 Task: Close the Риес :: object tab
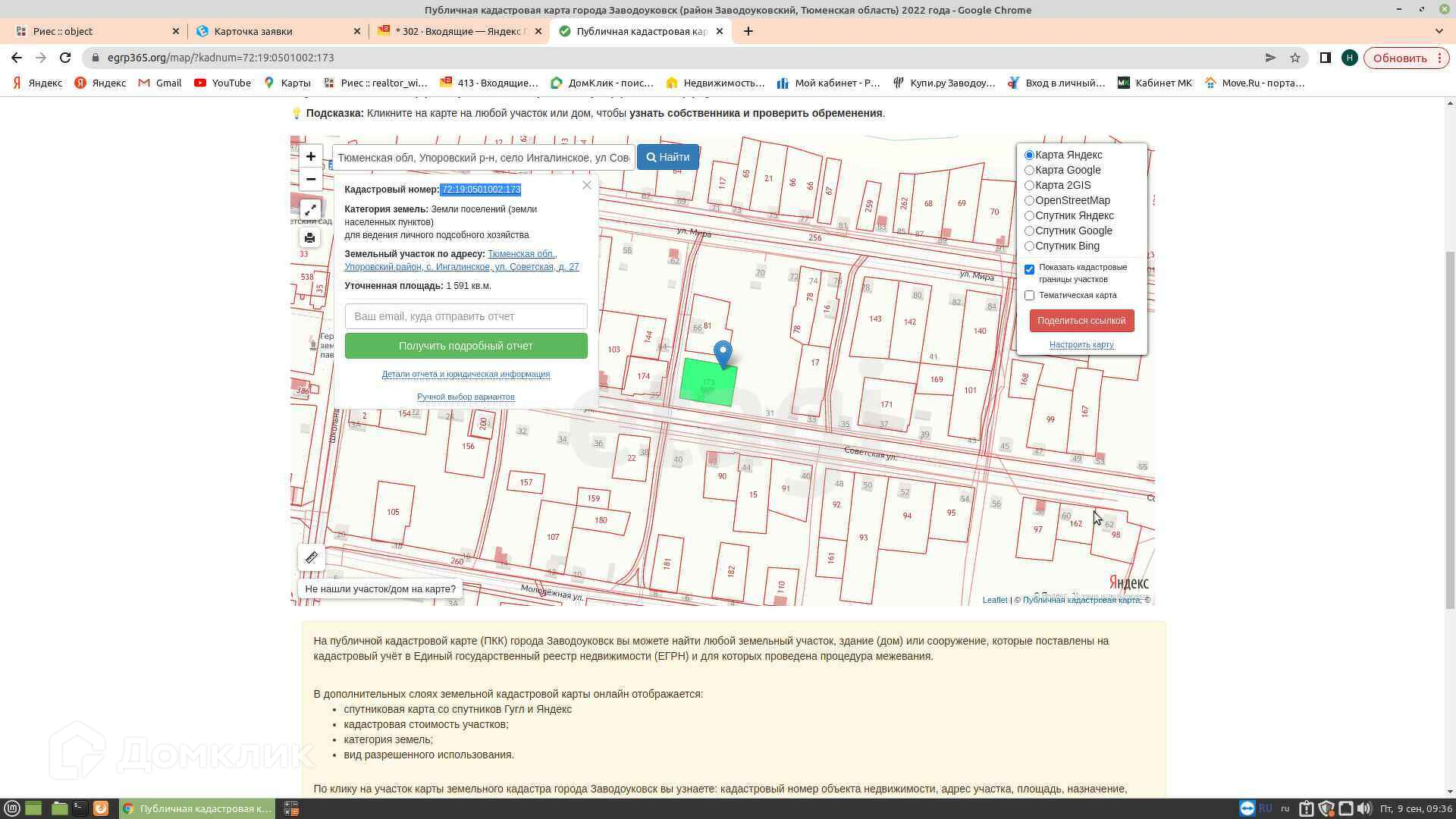coord(176,31)
